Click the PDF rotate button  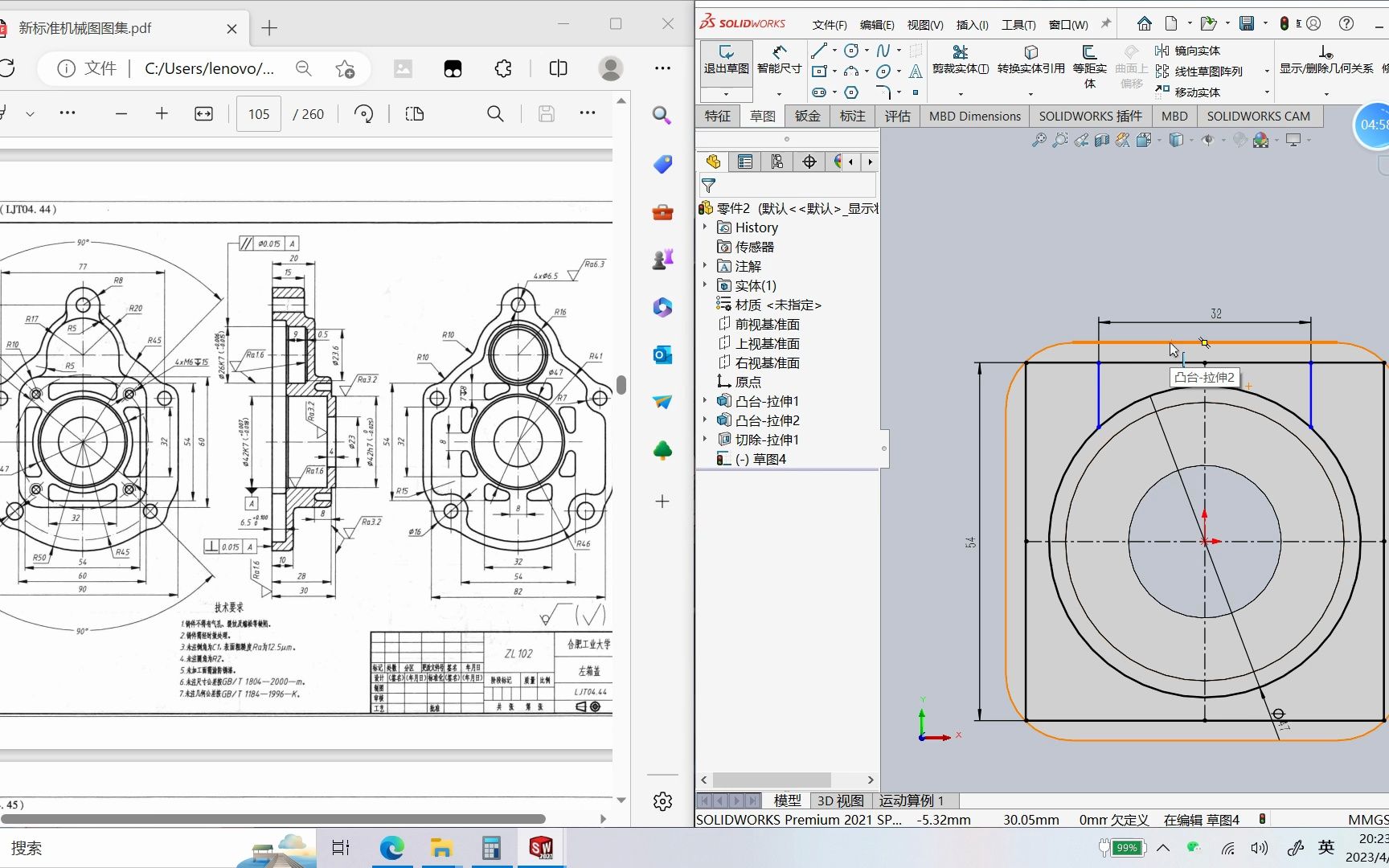coord(363,114)
